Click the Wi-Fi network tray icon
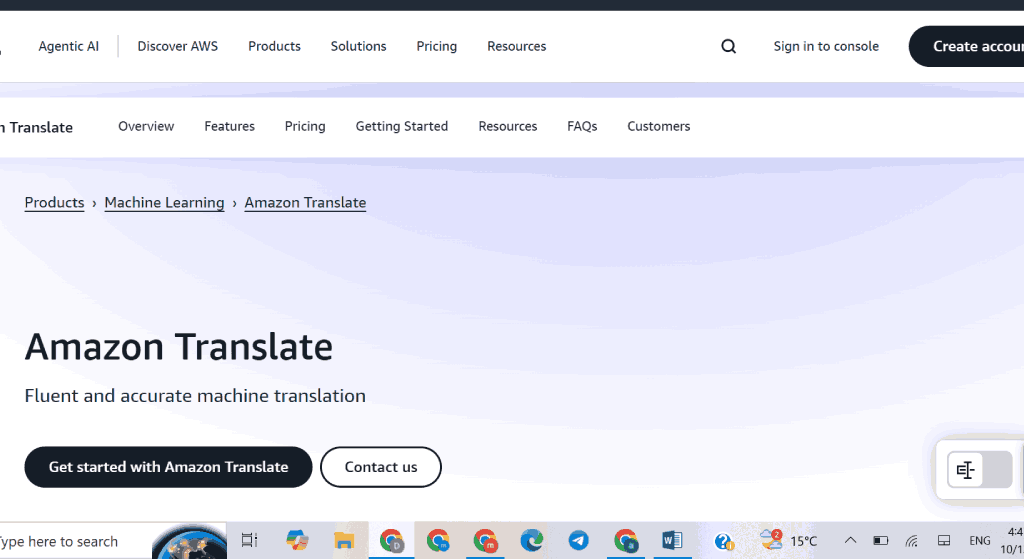The image size is (1024, 559). 911,541
